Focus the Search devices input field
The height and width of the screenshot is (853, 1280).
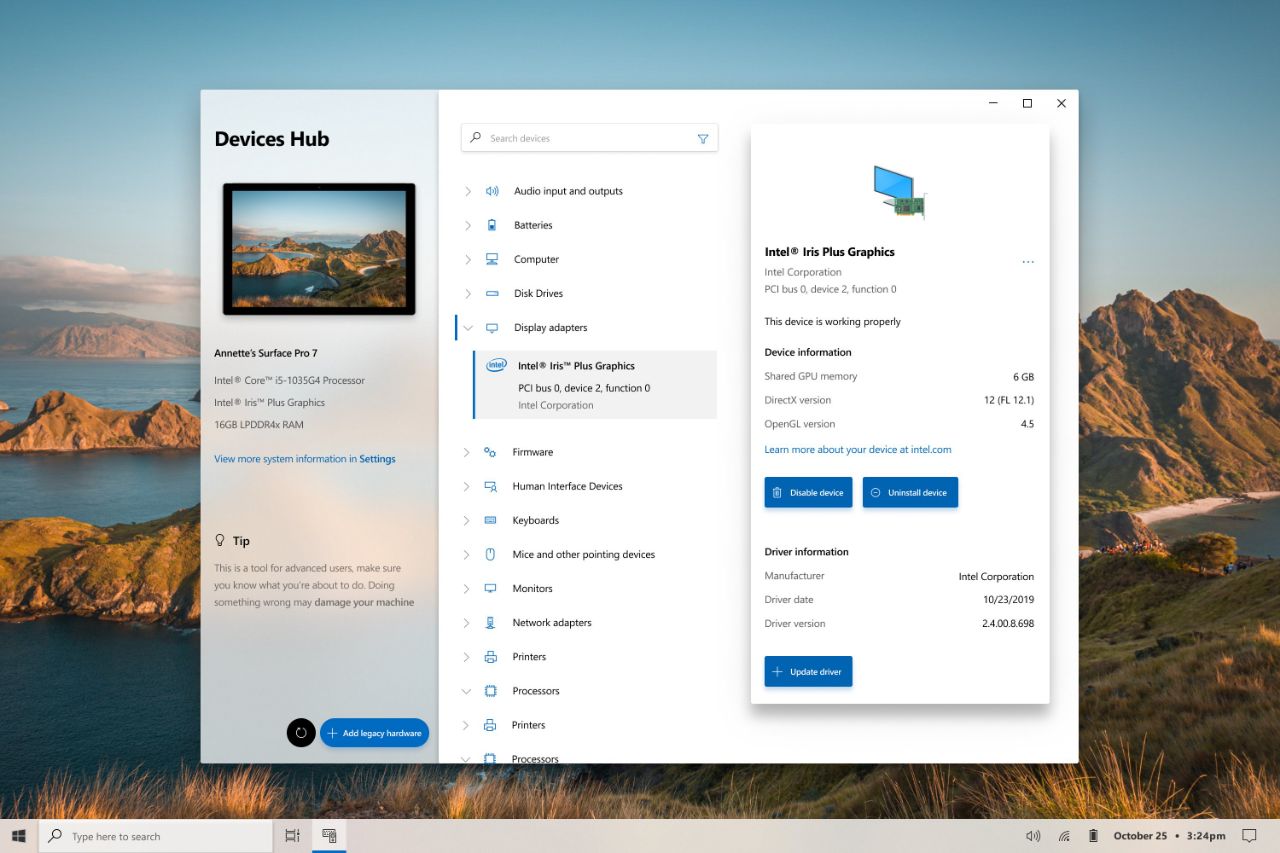pyautogui.click(x=589, y=138)
